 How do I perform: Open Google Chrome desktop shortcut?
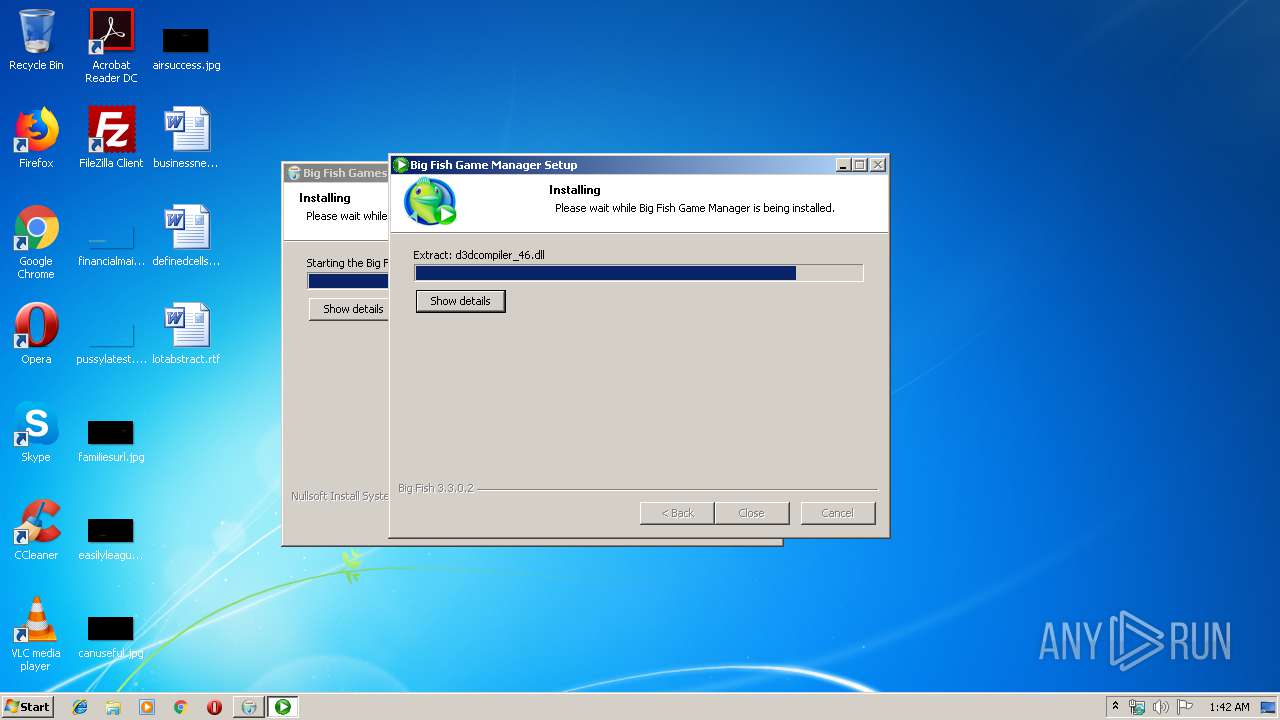(x=36, y=243)
